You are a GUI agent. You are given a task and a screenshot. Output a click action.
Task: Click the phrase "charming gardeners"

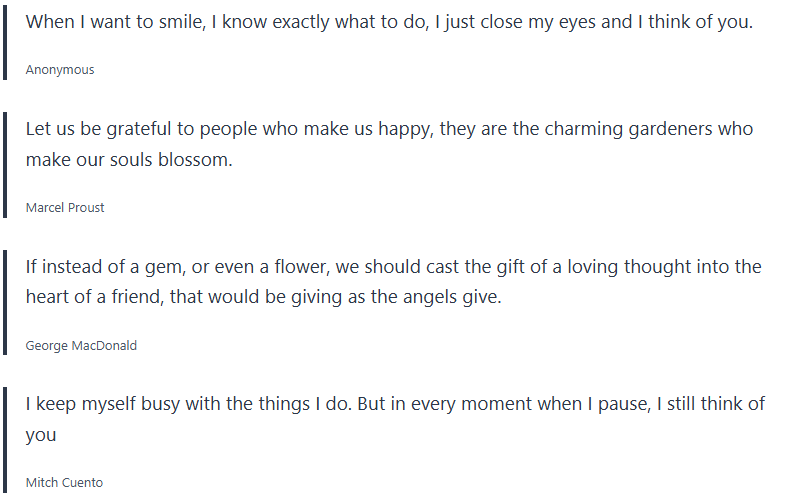[626, 130]
